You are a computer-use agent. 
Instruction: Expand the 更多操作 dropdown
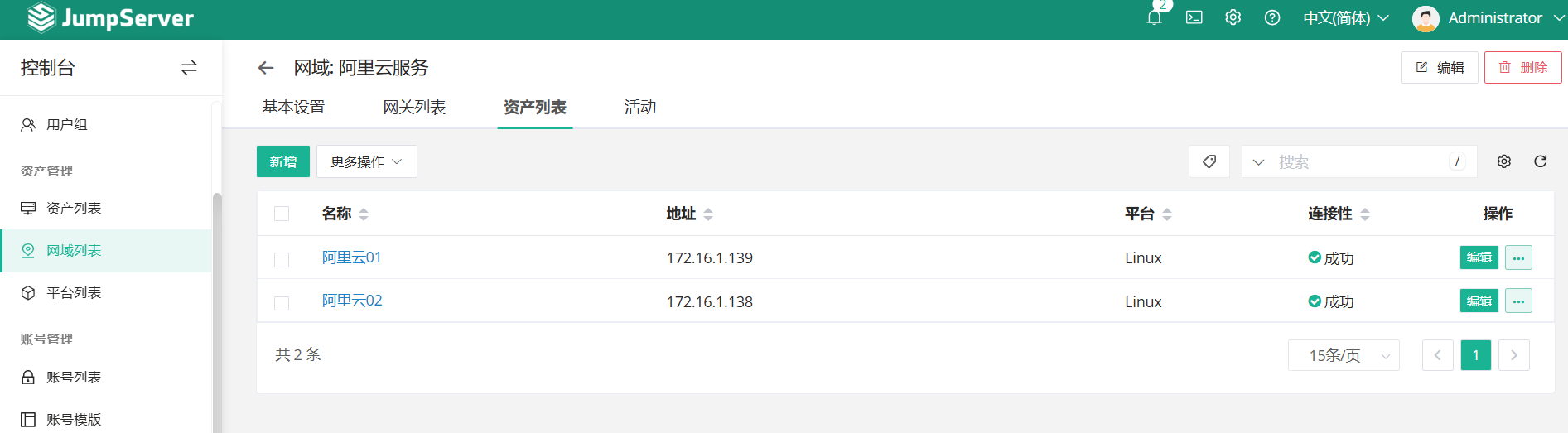coord(366,161)
